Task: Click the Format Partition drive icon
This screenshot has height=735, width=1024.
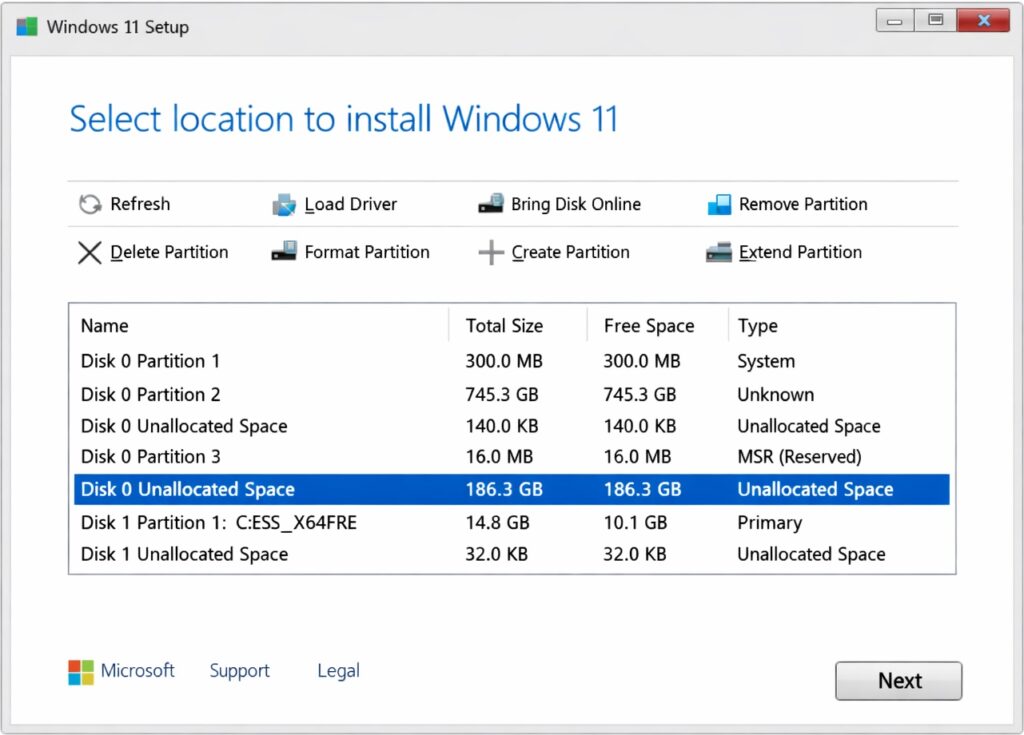Action: [284, 252]
